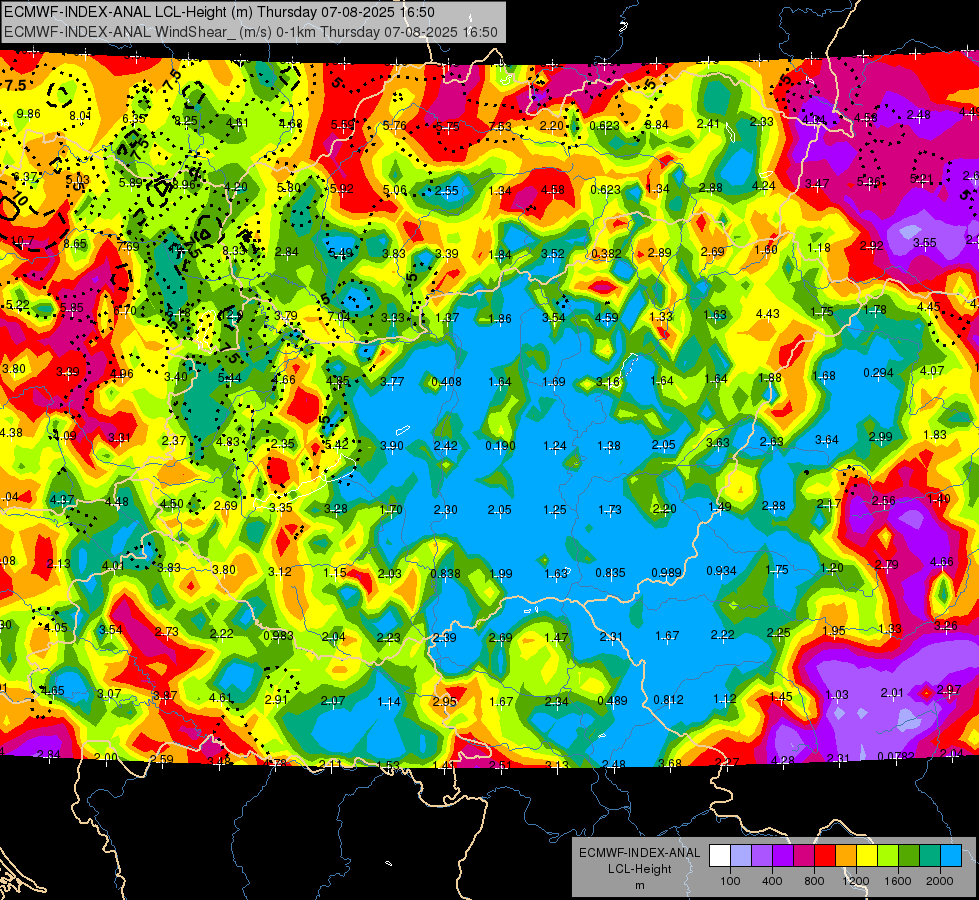Click the wind shear value 0.294
Screen dimensions: 979x900
pos(878,373)
